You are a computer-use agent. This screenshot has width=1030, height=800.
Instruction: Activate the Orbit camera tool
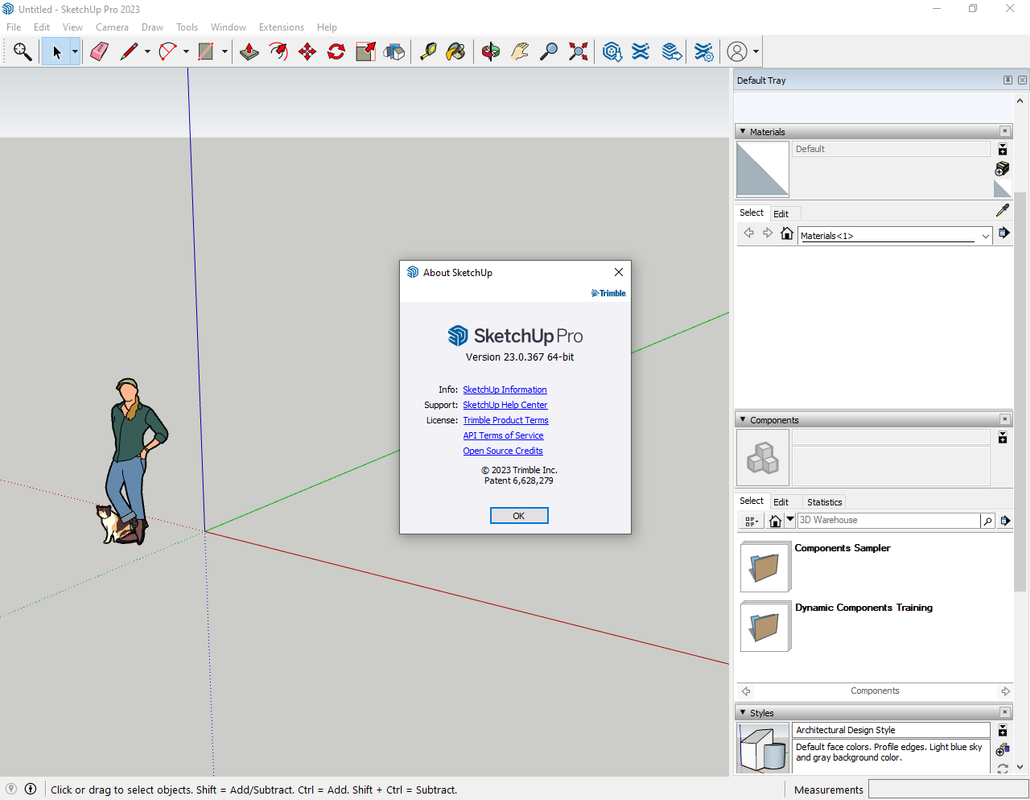(x=491, y=52)
